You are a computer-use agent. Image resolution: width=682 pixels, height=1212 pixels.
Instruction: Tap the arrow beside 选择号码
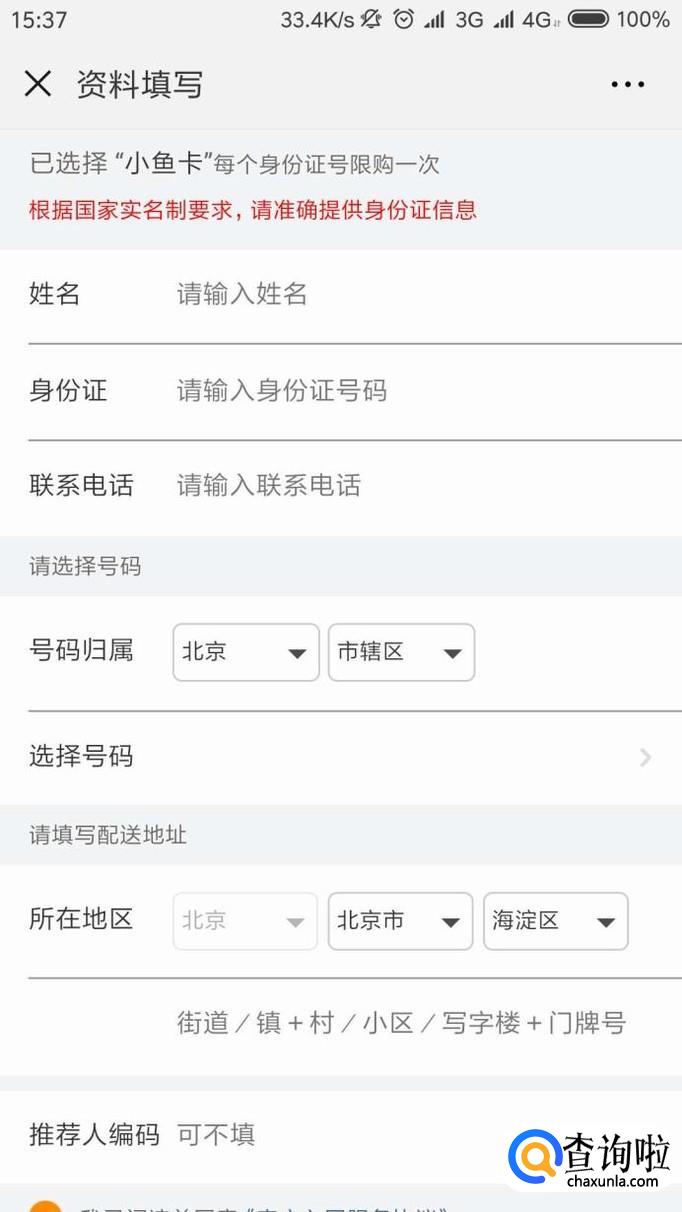[x=645, y=757]
